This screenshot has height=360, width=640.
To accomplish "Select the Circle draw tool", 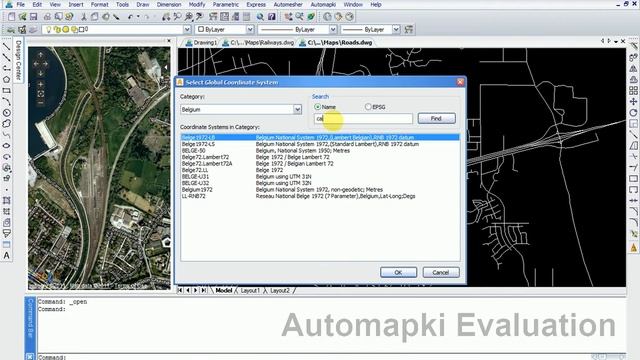I will [x=7, y=113].
